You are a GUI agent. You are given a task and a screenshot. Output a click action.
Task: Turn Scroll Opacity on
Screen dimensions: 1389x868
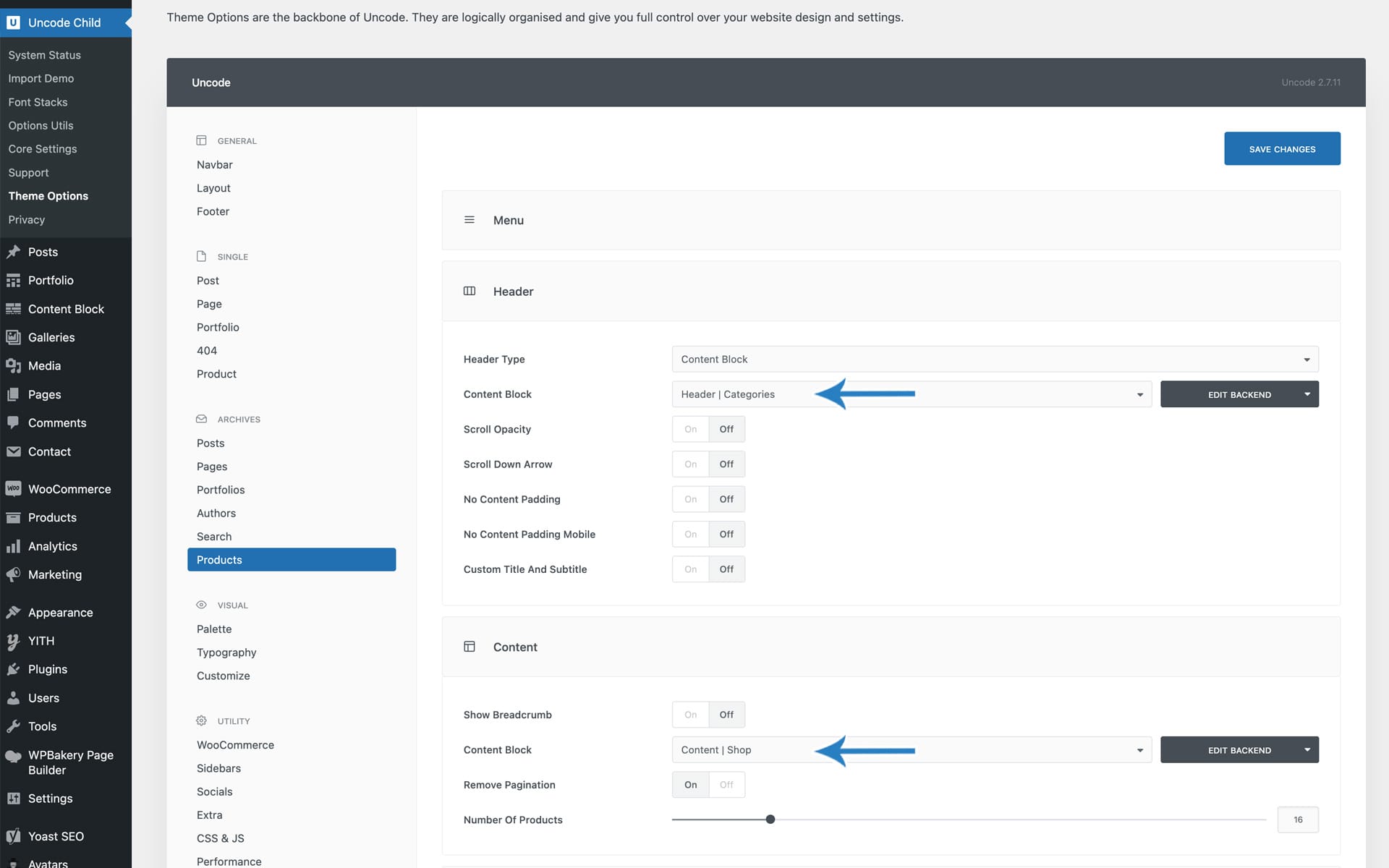pyautogui.click(x=691, y=429)
